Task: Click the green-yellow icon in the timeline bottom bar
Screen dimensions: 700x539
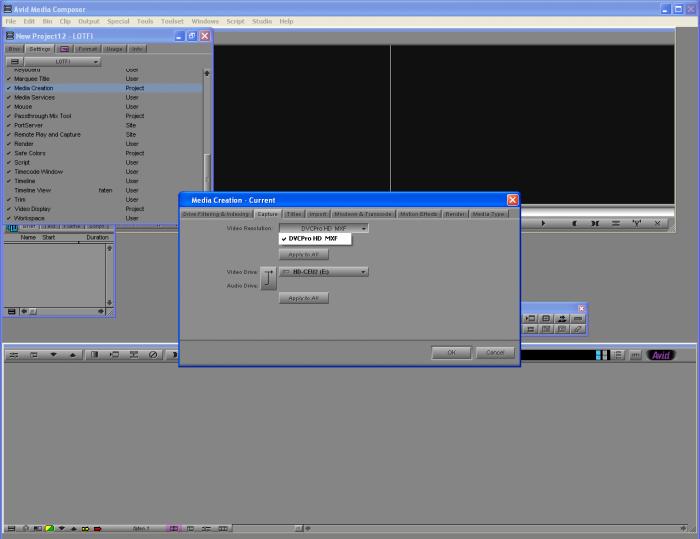Action: pos(49,529)
